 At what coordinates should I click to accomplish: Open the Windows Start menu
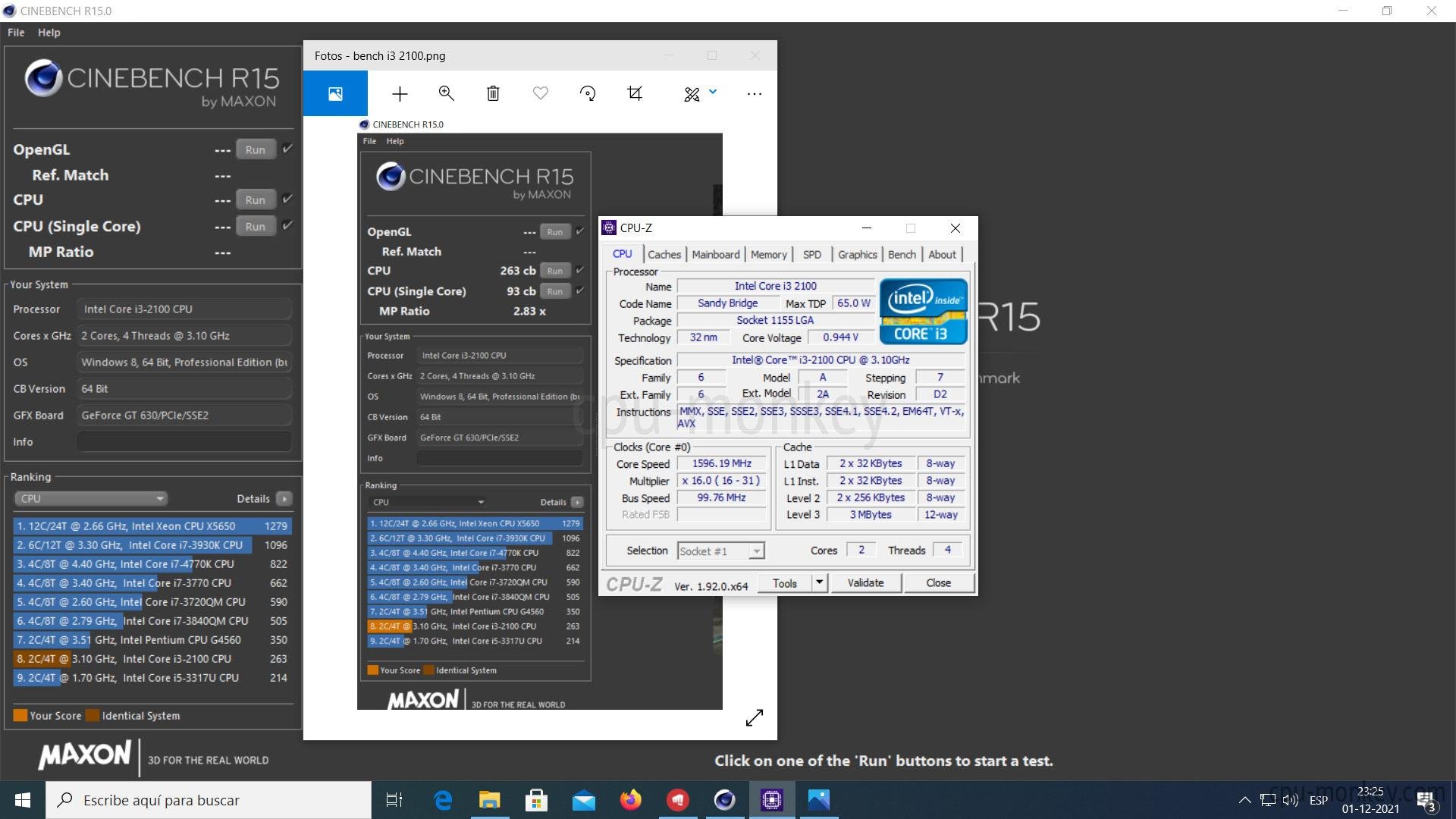[x=23, y=800]
